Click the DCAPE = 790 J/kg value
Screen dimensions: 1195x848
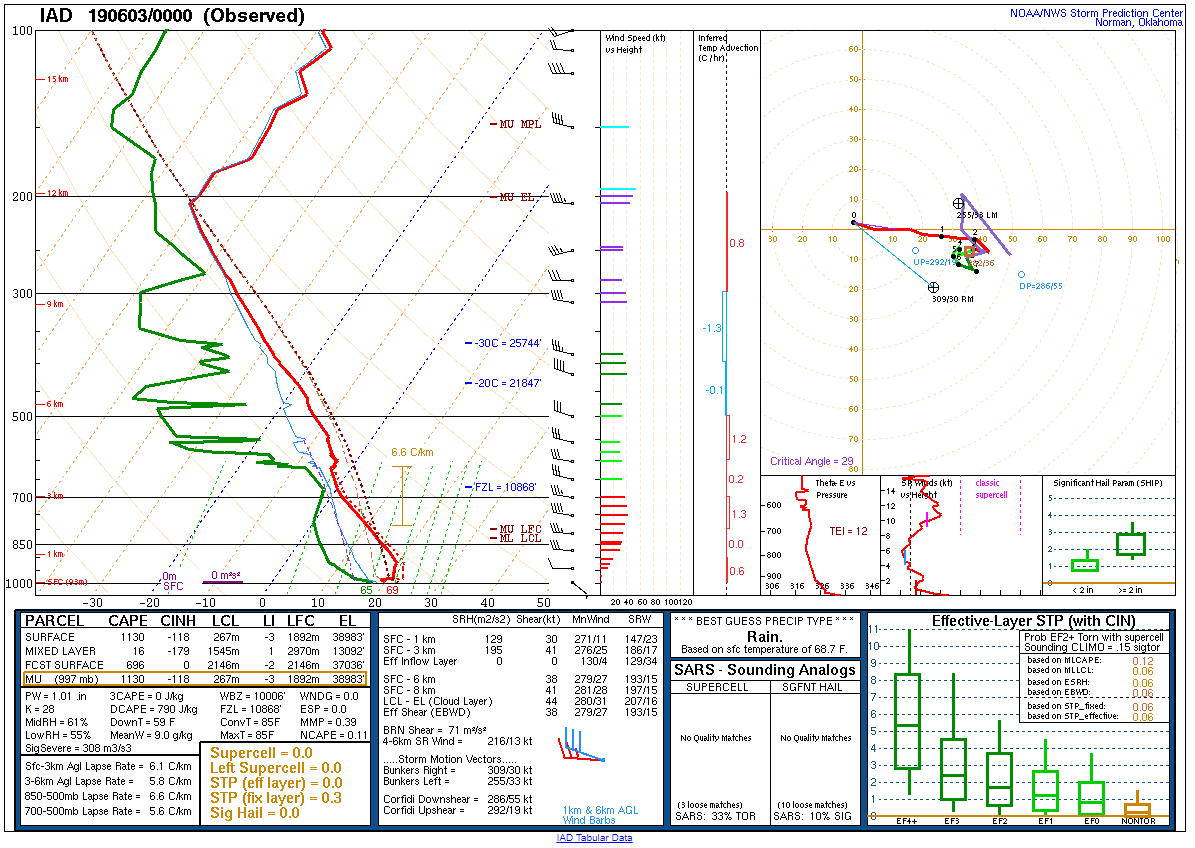pos(154,709)
